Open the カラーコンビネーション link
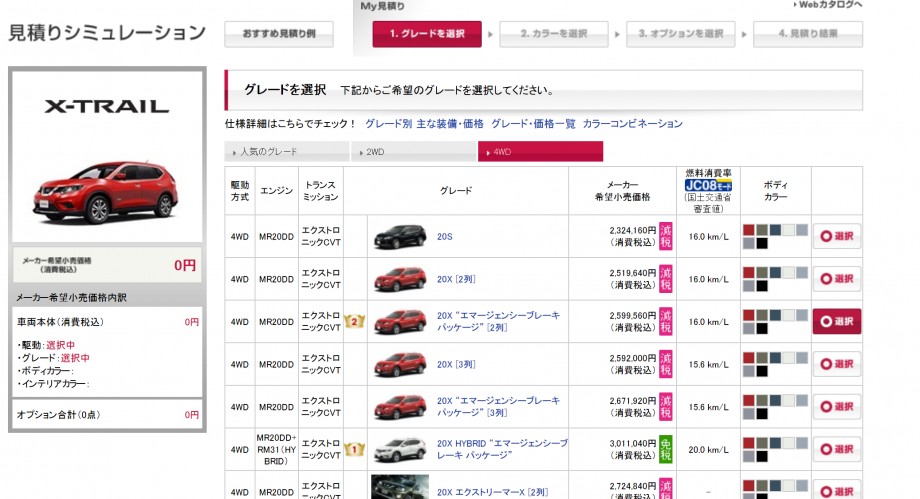This screenshot has width=920, height=499. (x=632, y=124)
